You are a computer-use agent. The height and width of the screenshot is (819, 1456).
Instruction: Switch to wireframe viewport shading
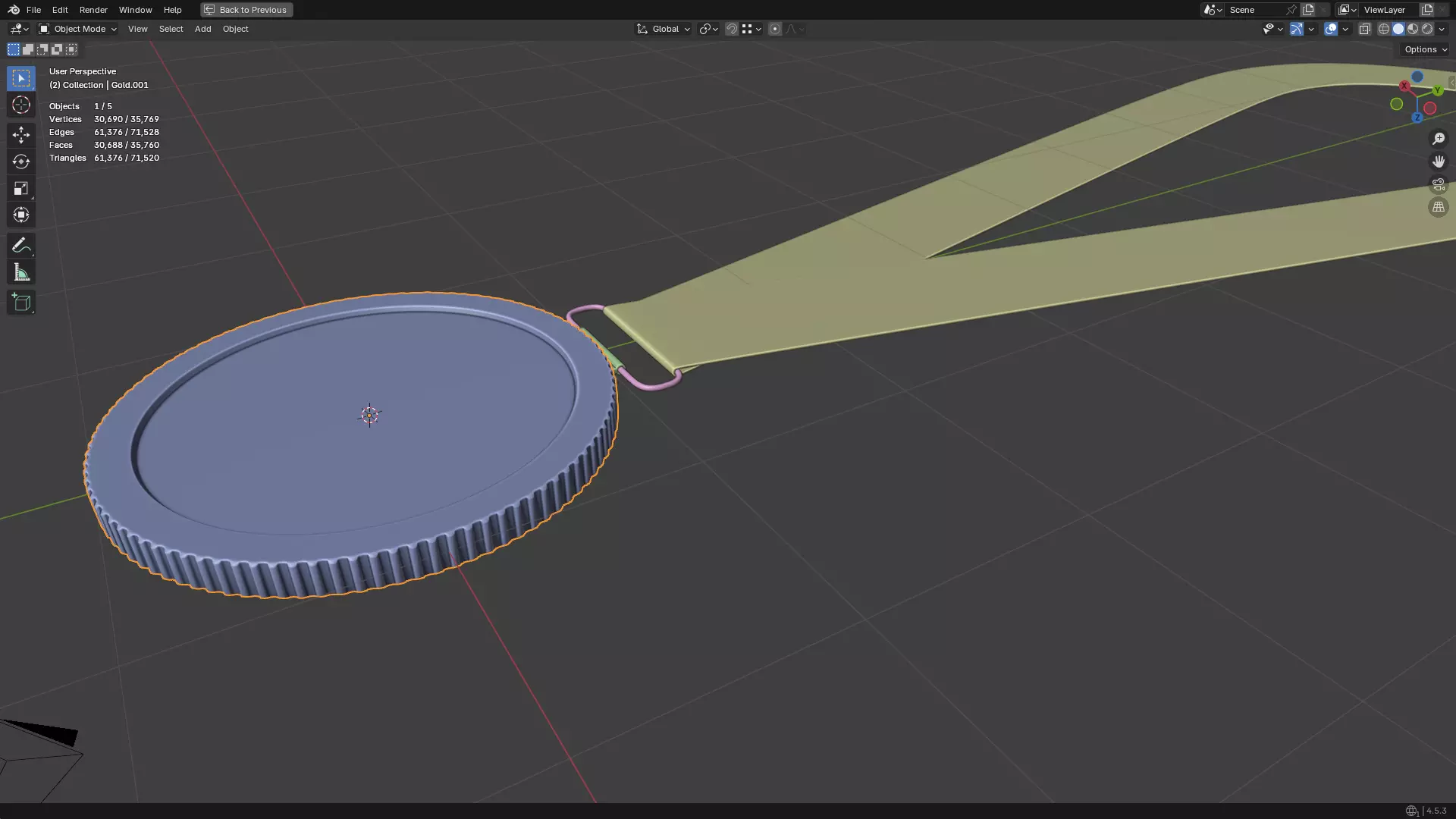1384,29
